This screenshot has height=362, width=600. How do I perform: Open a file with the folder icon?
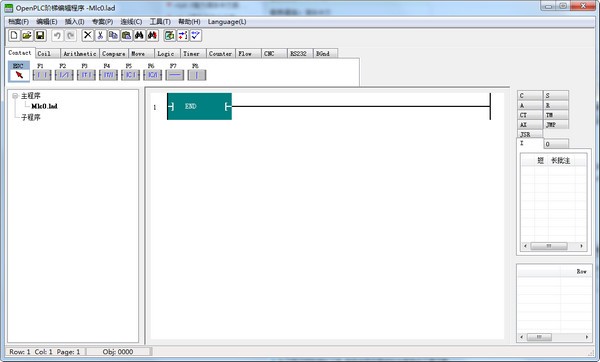tap(27, 36)
